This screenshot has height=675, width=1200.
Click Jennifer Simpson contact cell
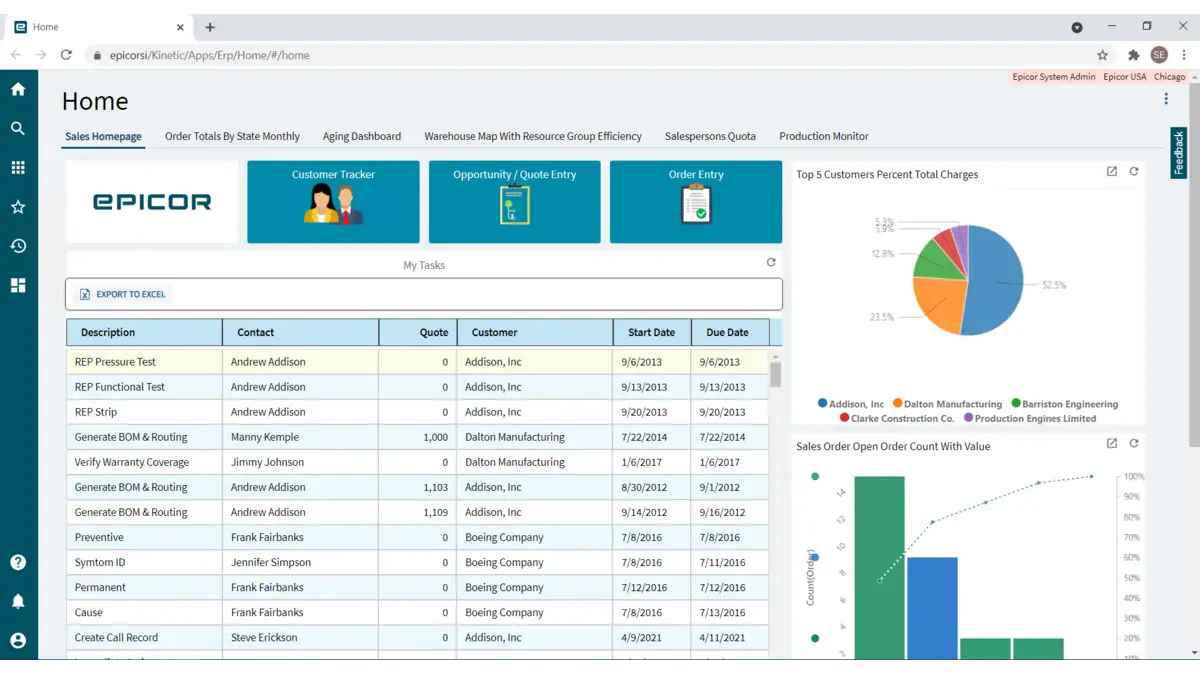(x=301, y=562)
